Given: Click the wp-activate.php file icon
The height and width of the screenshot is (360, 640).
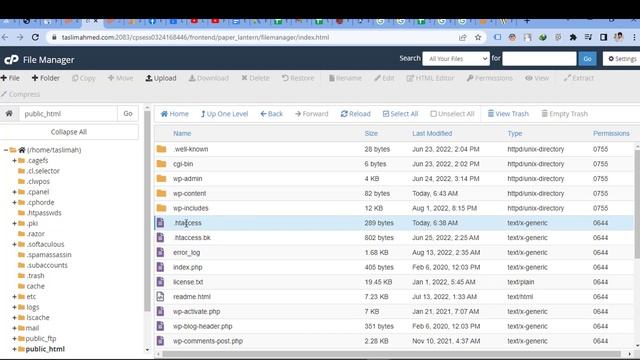Looking at the screenshot, I should point(160,311).
